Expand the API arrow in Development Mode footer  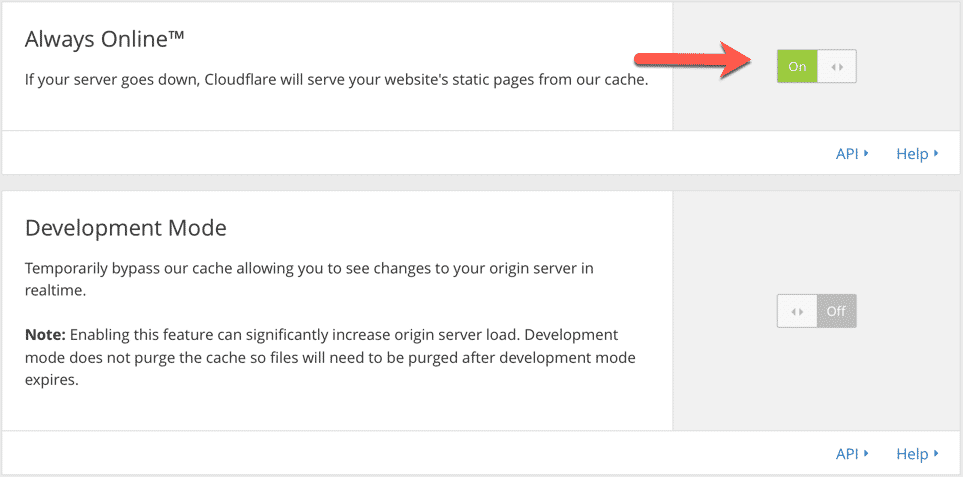click(x=866, y=454)
